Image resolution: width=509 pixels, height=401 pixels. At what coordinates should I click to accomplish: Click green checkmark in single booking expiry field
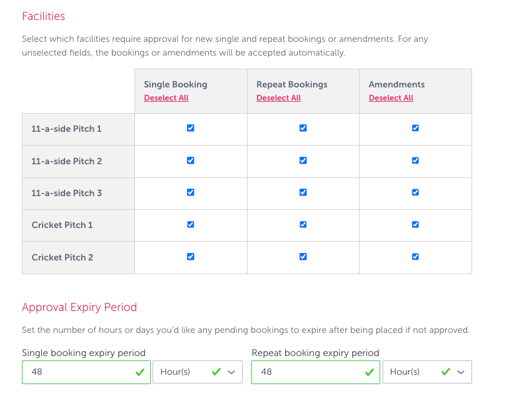click(140, 372)
